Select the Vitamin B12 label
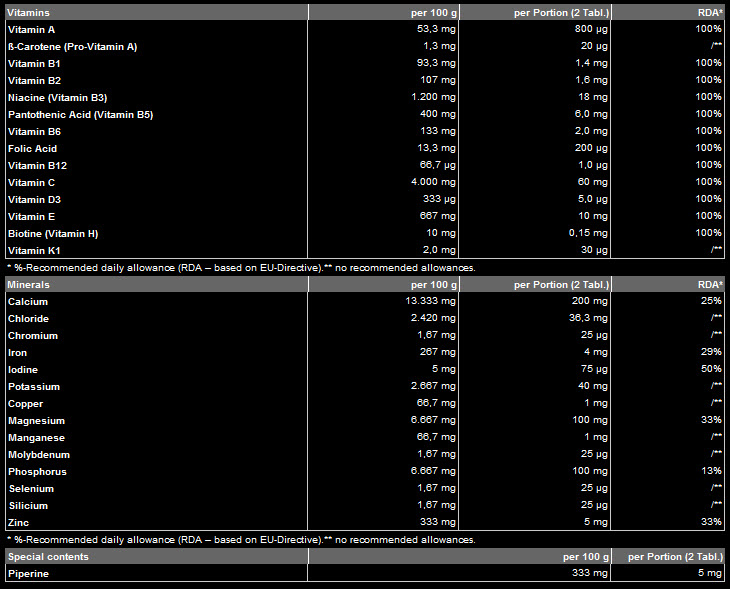This screenshot has width=730, height=589. click(37, 166)
